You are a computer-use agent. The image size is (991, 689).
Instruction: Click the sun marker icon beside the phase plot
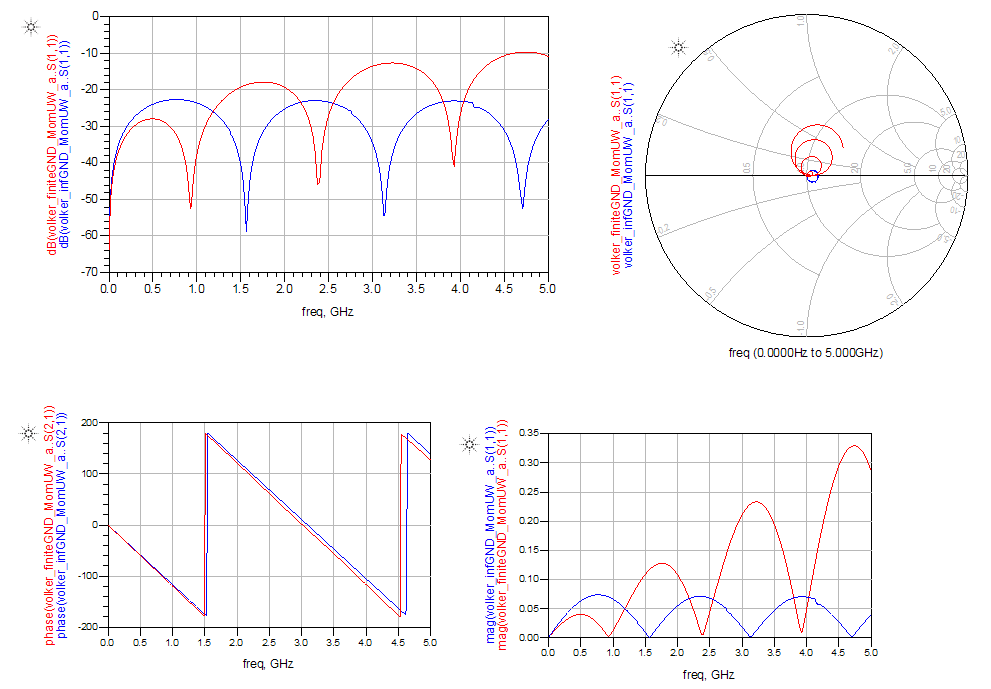(28, 434)
